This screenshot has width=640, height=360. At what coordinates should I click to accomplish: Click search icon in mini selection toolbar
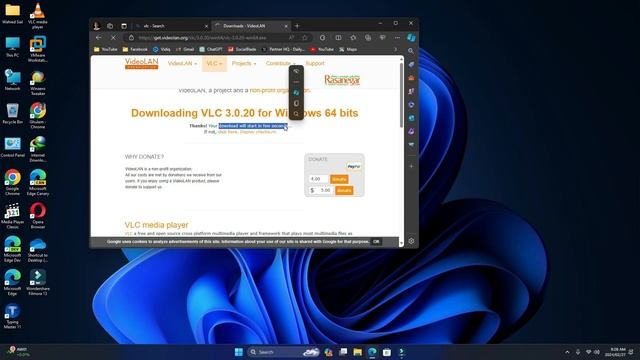[296, 113]
